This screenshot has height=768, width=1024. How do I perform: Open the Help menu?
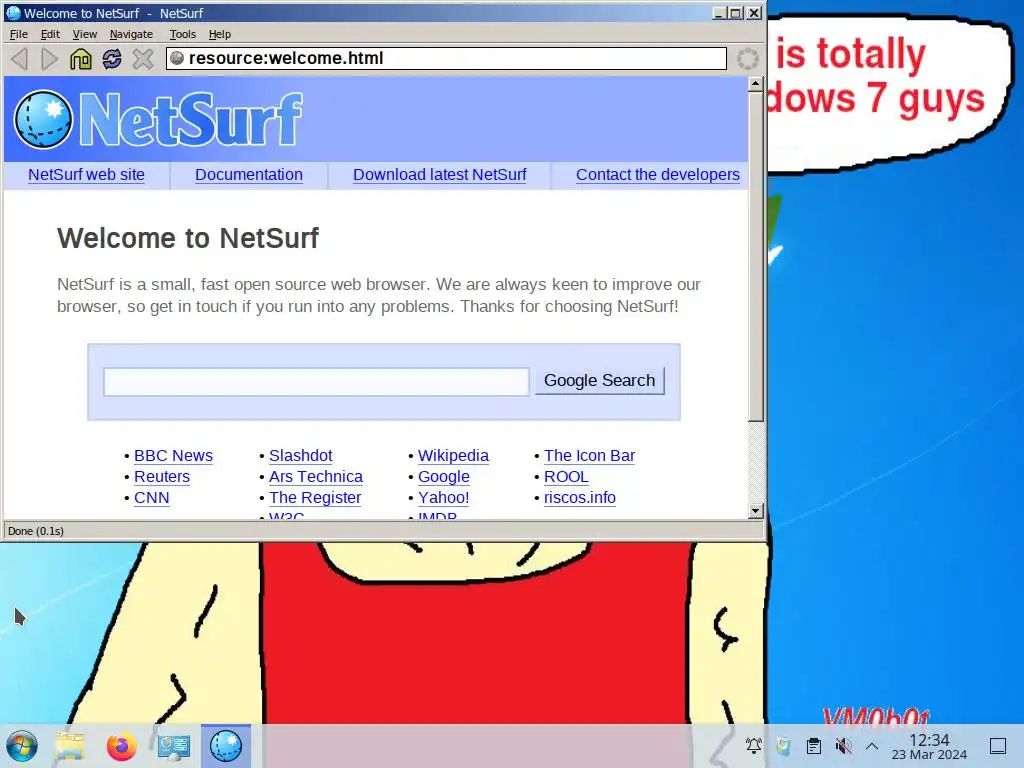click(219, 34)
